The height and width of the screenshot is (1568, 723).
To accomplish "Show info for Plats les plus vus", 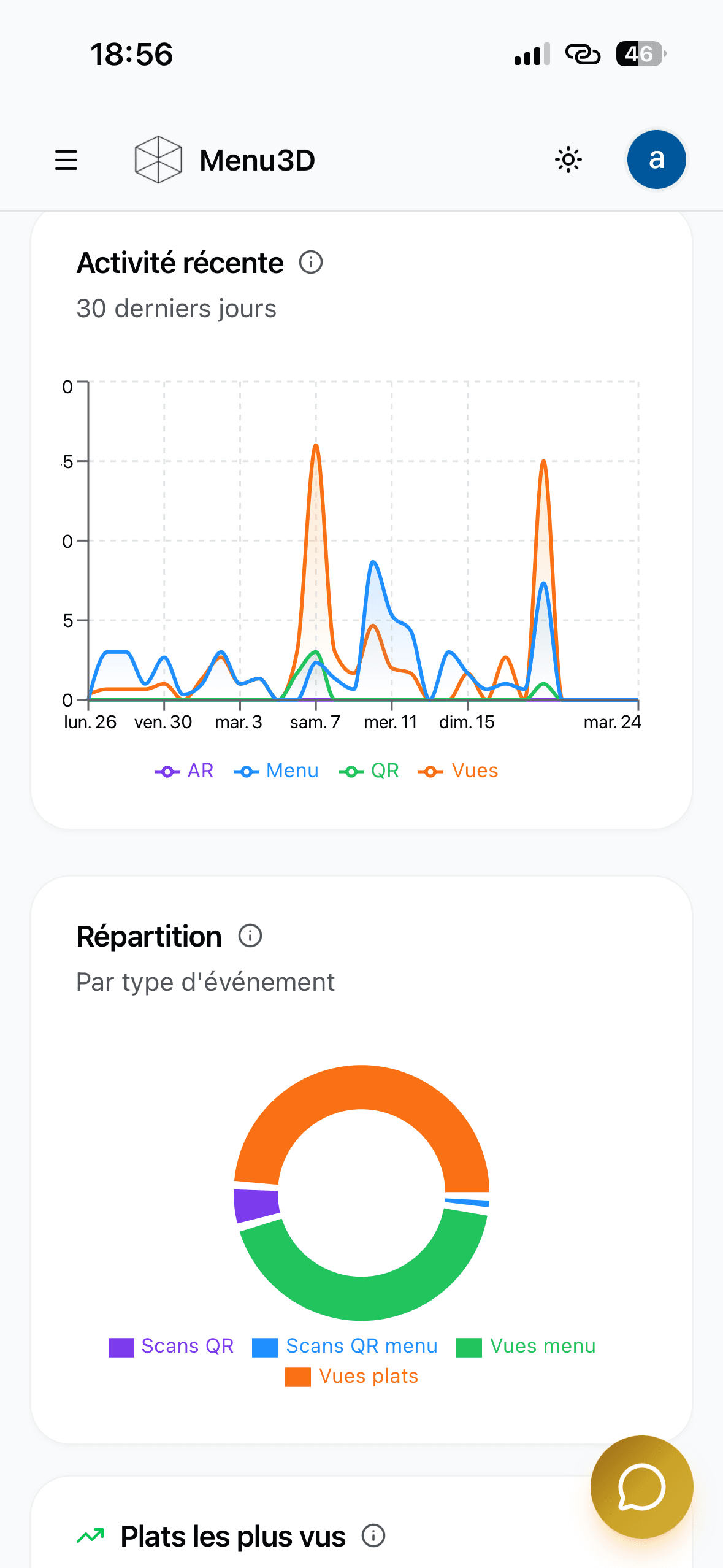I will tap(373, 1535).
